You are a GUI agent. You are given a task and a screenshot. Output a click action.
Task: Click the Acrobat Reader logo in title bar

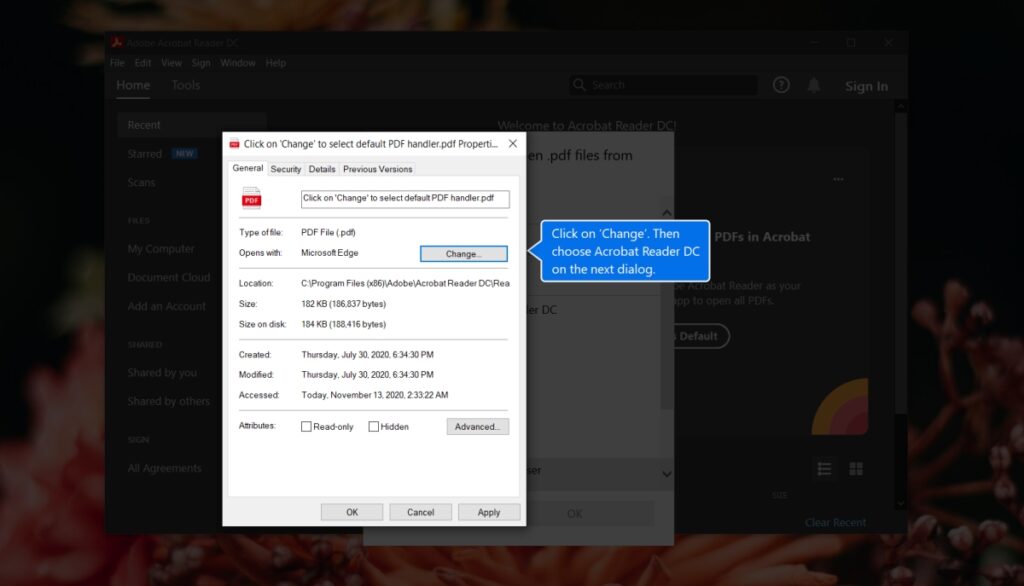coord(118,42)
